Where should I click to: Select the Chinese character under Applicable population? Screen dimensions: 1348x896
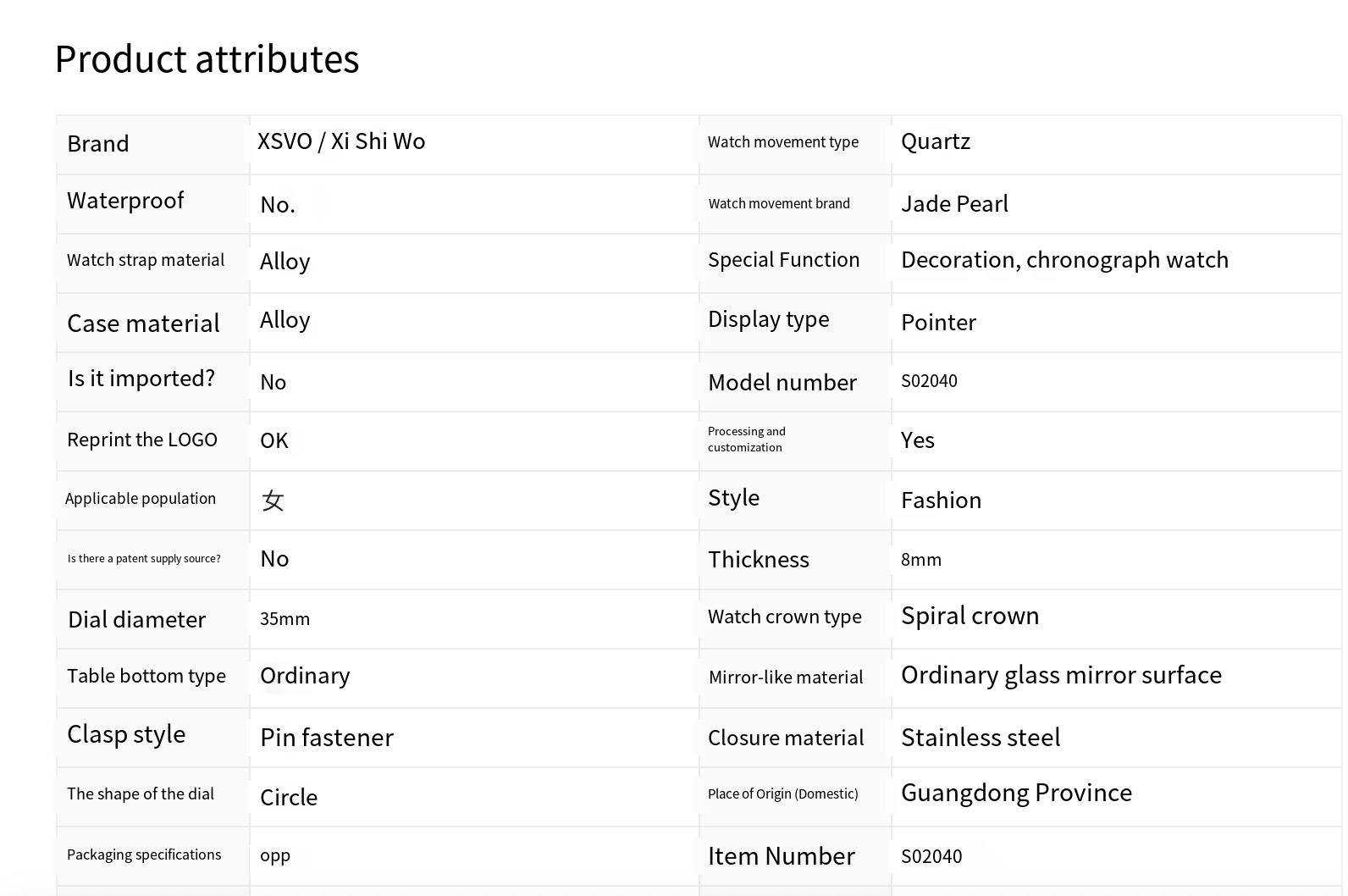[x=273, y=501]
